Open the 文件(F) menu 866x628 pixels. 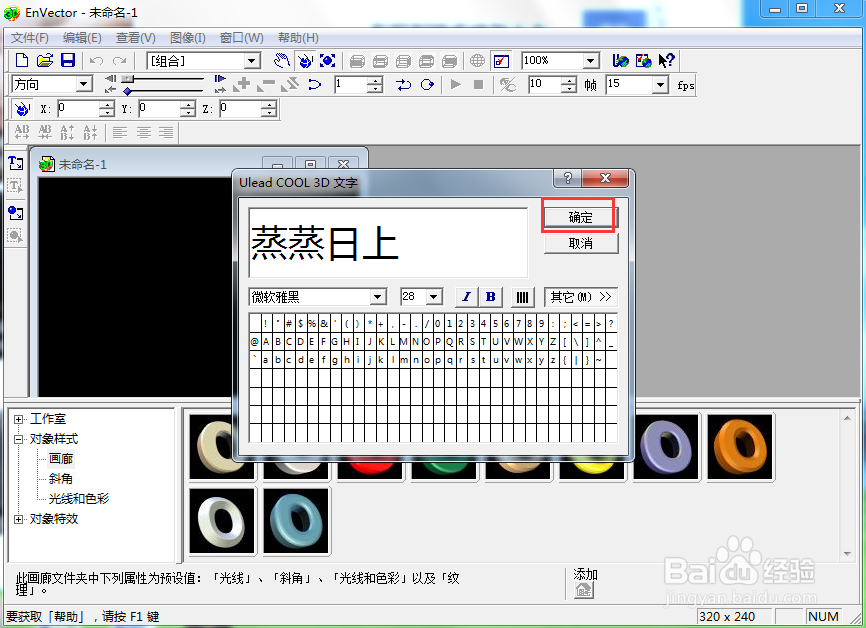[x=30, y=38]
